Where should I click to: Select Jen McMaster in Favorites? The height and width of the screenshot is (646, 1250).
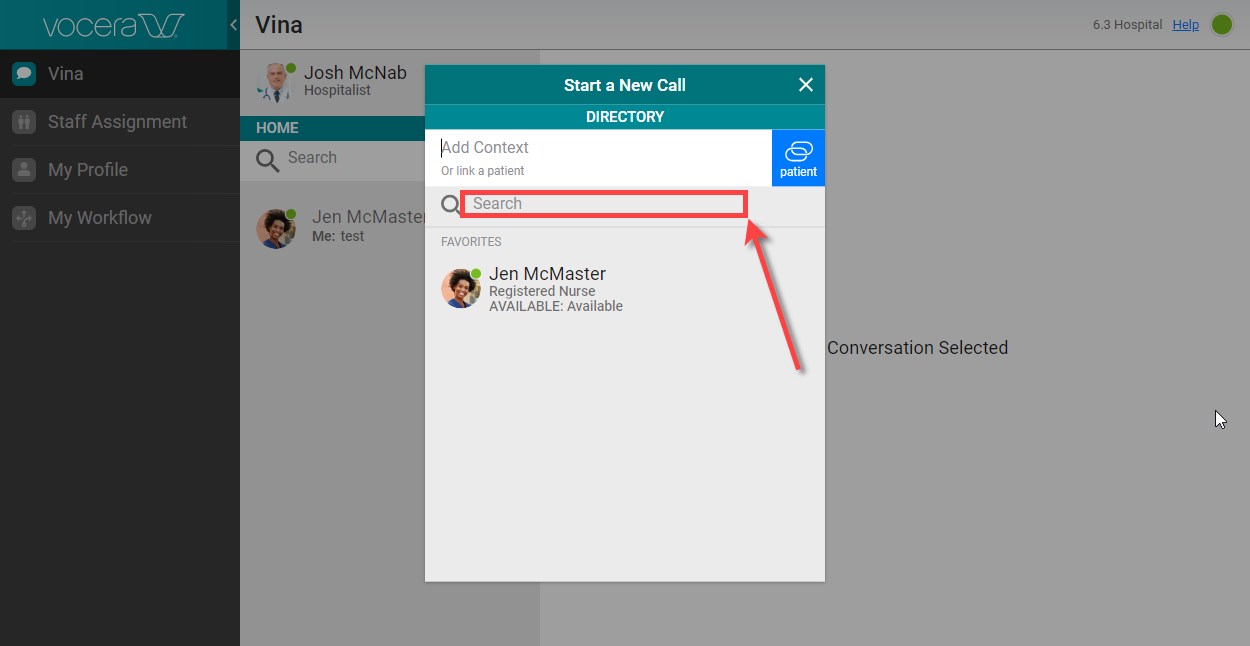tap(625, 289)
